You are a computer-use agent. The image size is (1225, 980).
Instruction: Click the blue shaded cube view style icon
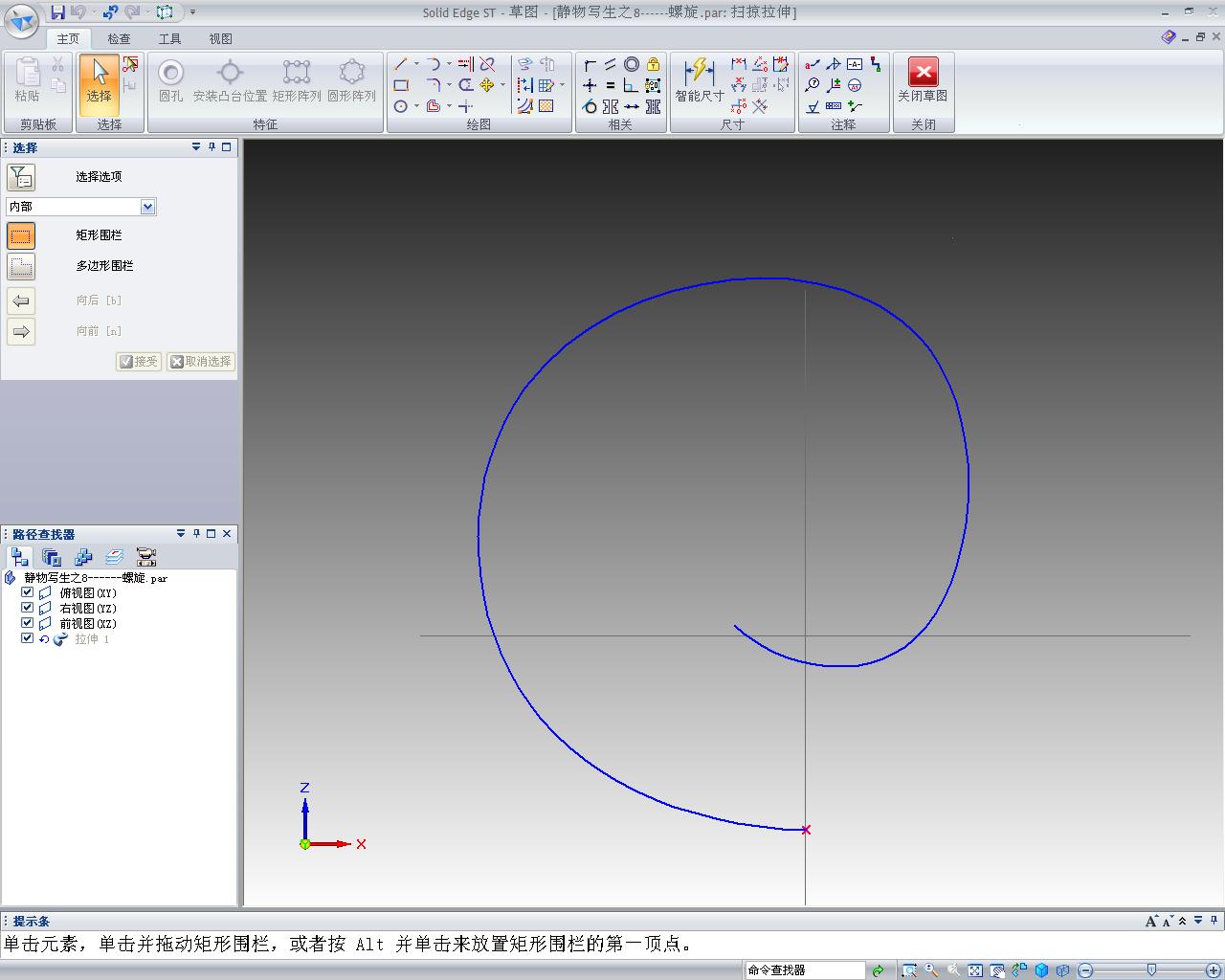click(x=1042, y=970)
